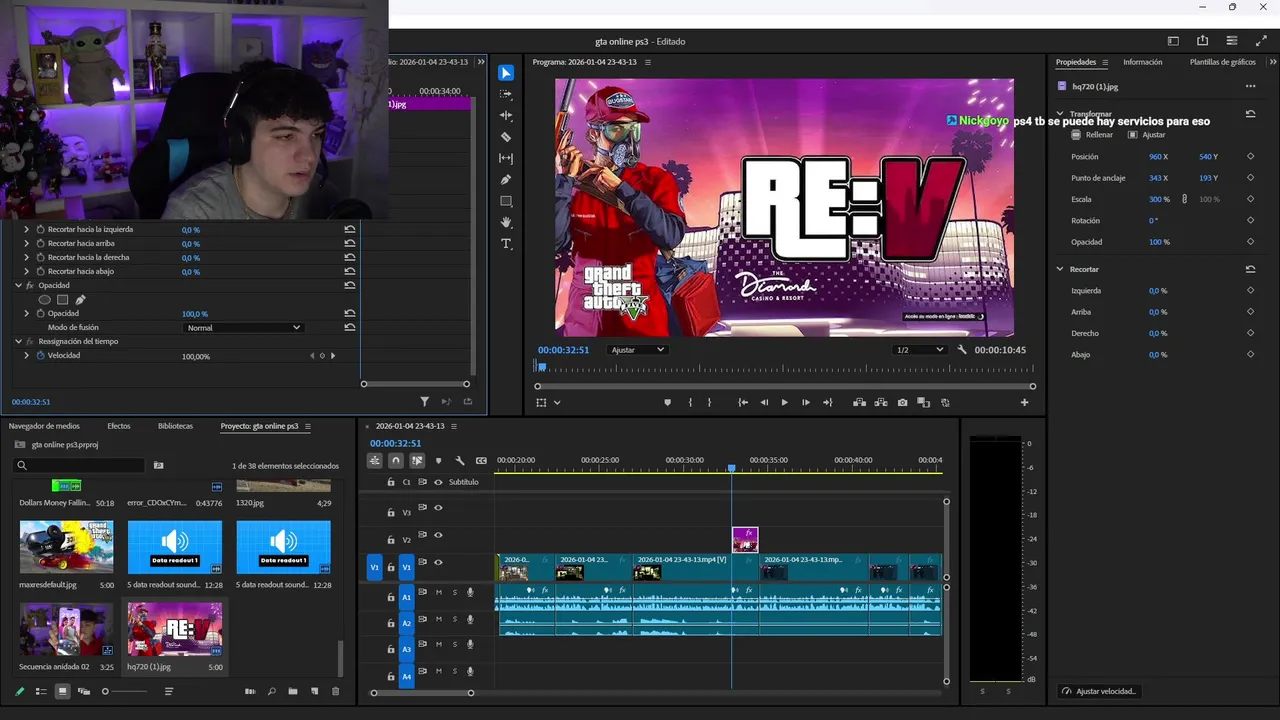Open the Bibliotecas tab

(x=175, y=426)
